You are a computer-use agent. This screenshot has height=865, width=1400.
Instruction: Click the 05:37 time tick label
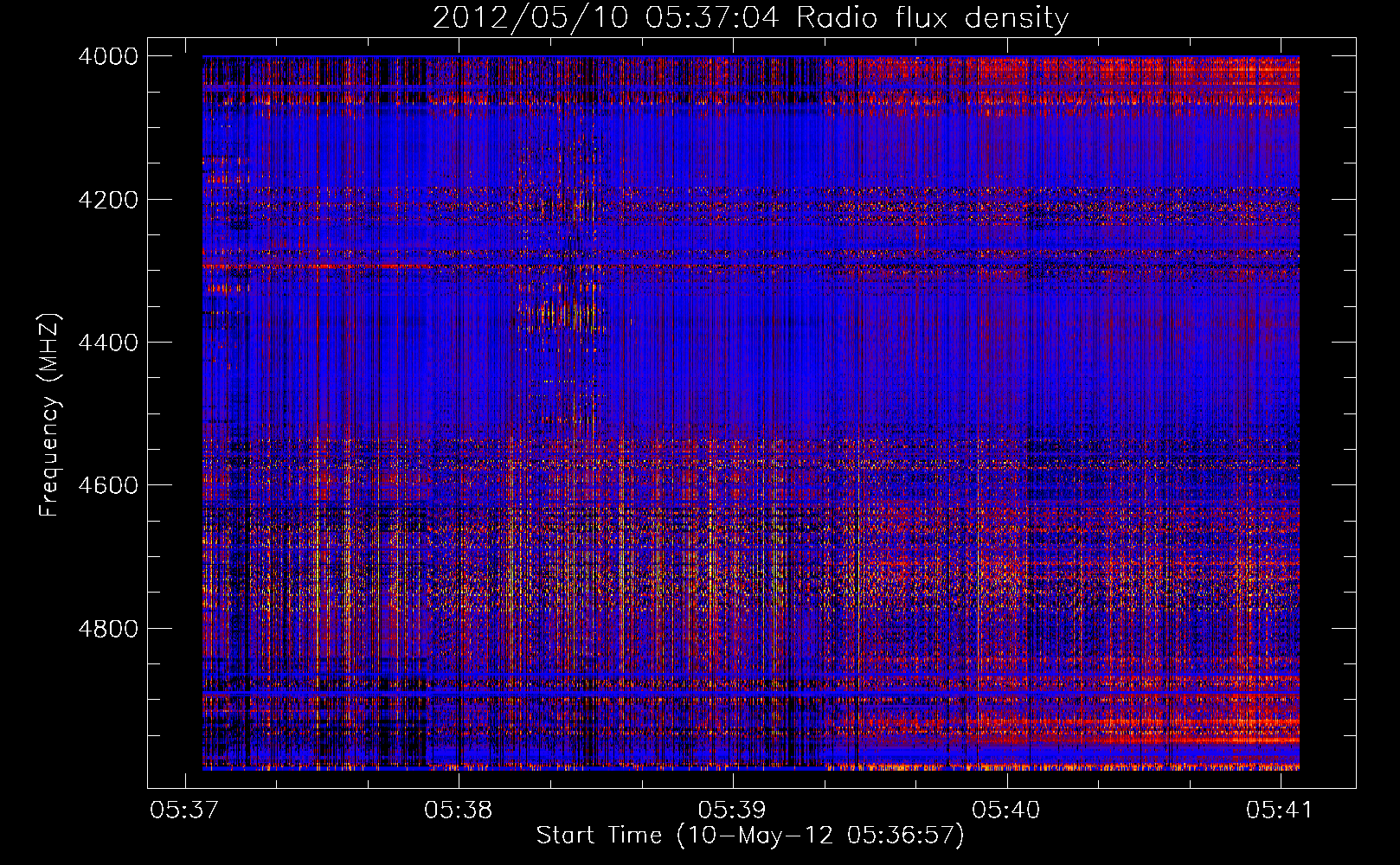click(183, 810)
